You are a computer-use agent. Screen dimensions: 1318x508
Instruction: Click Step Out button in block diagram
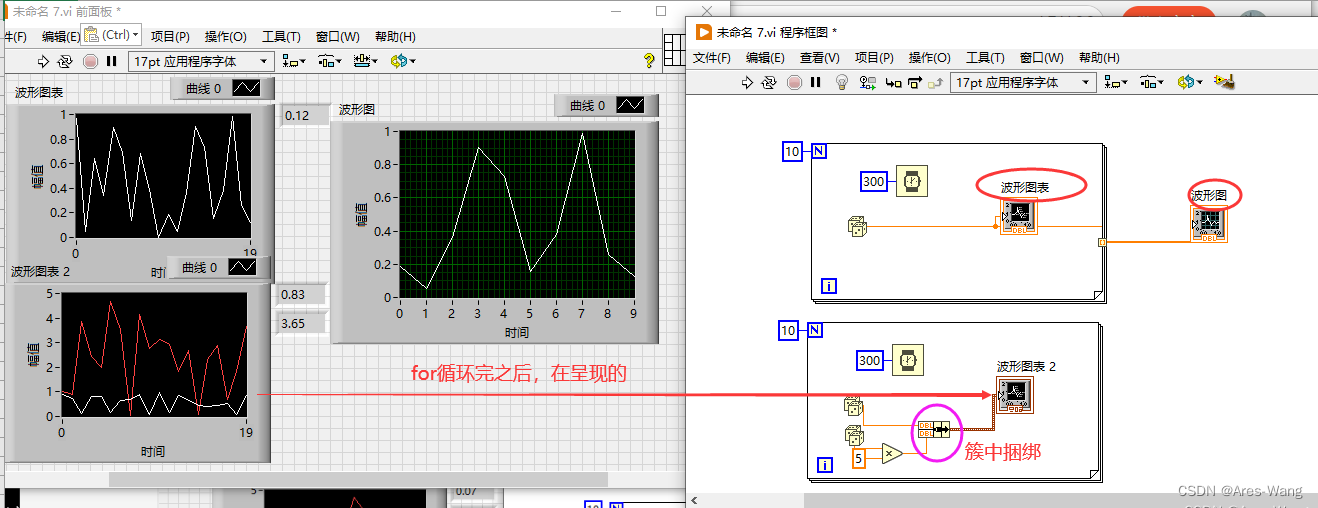tap(934, 83)
